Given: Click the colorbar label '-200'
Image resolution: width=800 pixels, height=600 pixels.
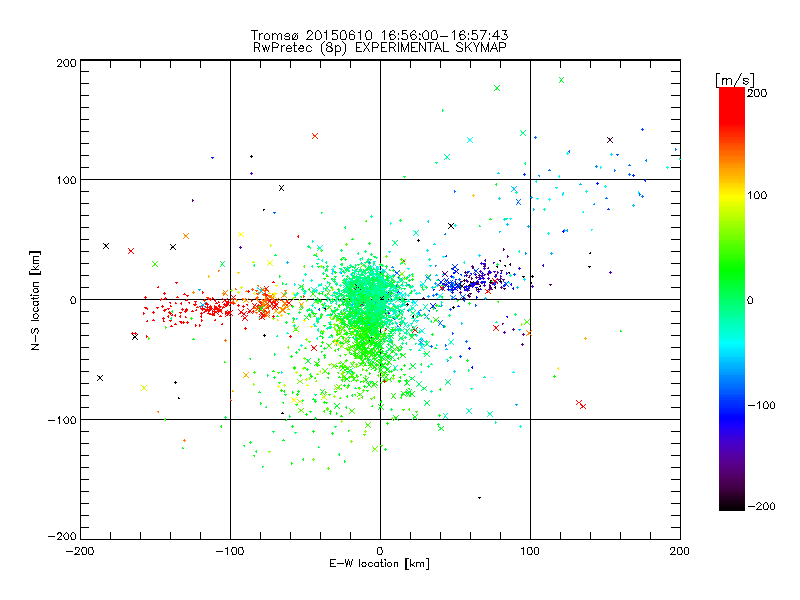Looking at the screenshot, I should pos(761,506).
